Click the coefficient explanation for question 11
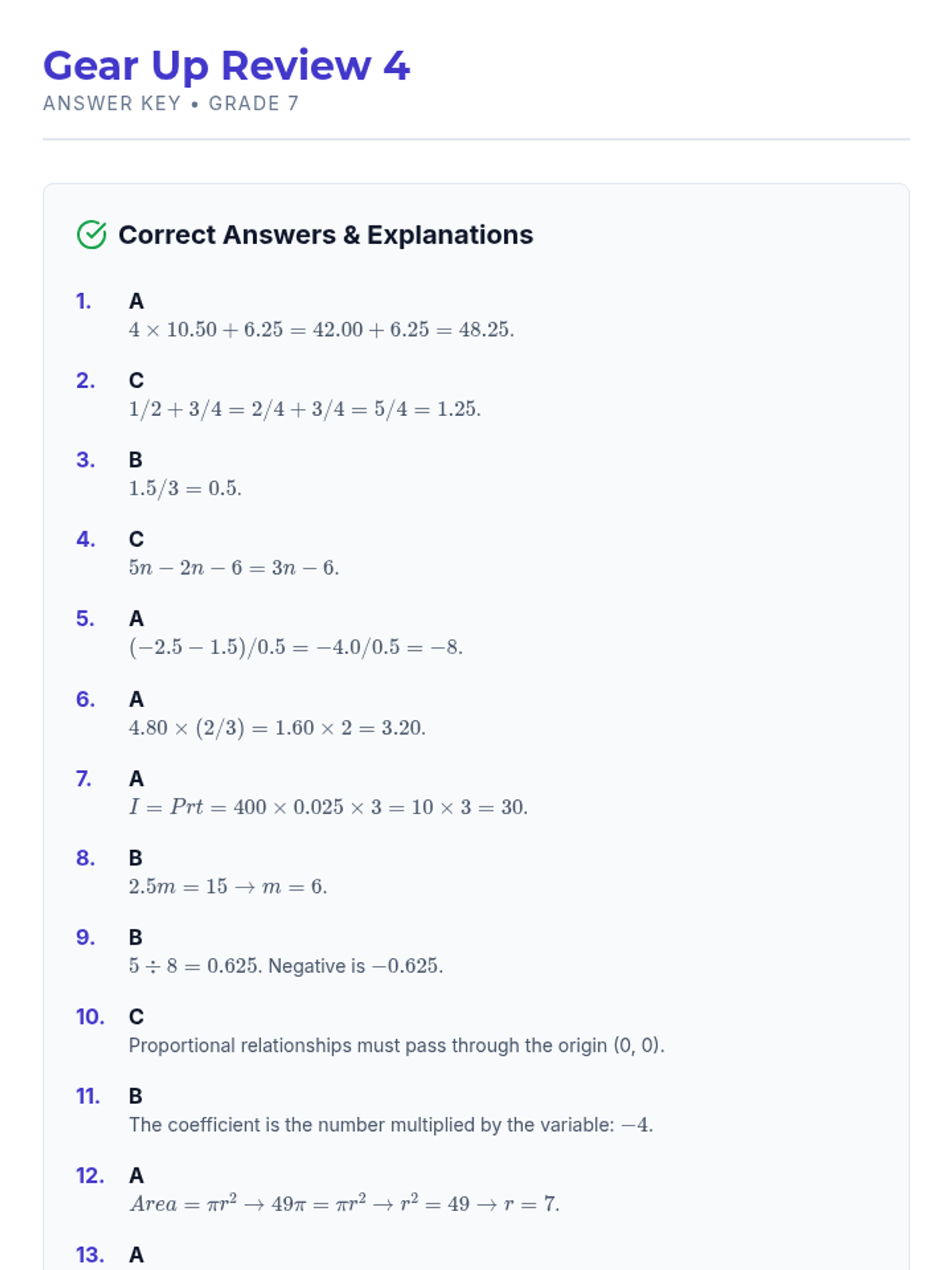This screenshot has height=1270, width=952. pyautogui.click(x=390, y=1125)
